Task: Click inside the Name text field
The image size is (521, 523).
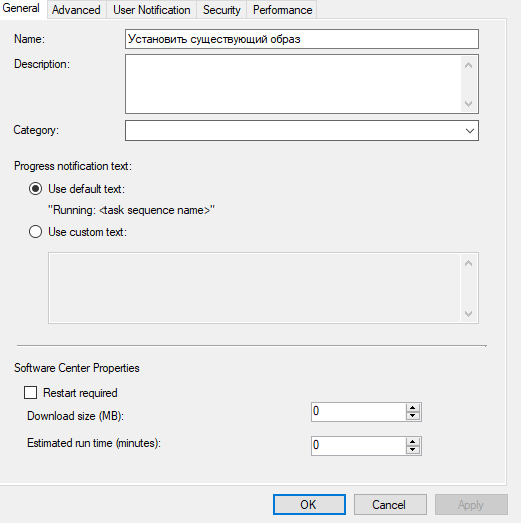Action: pos(302,39)
